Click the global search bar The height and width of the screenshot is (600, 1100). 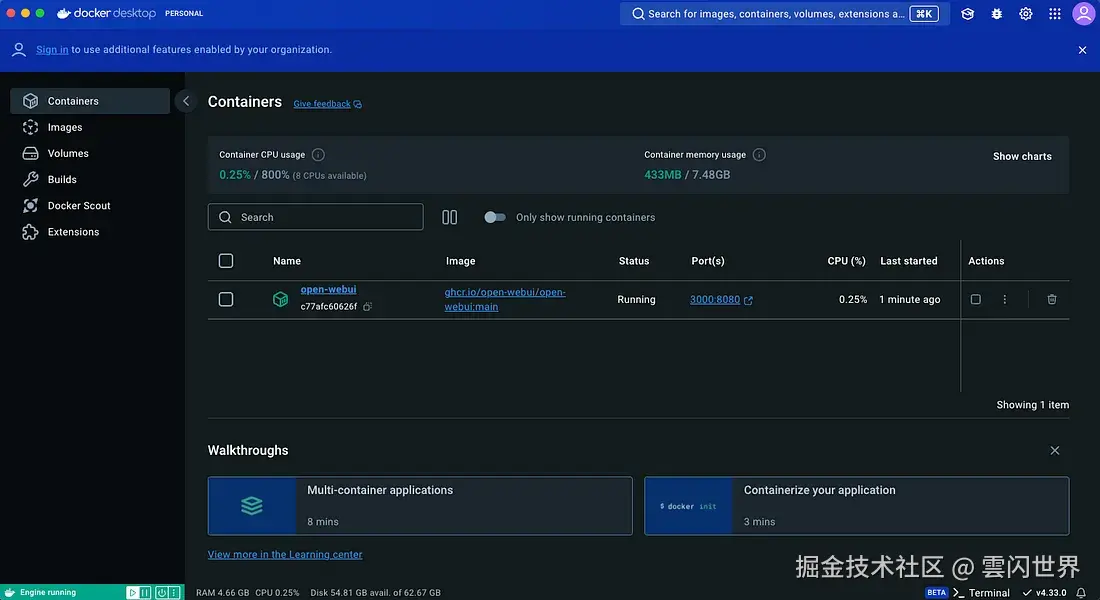[x=784, y=13]
